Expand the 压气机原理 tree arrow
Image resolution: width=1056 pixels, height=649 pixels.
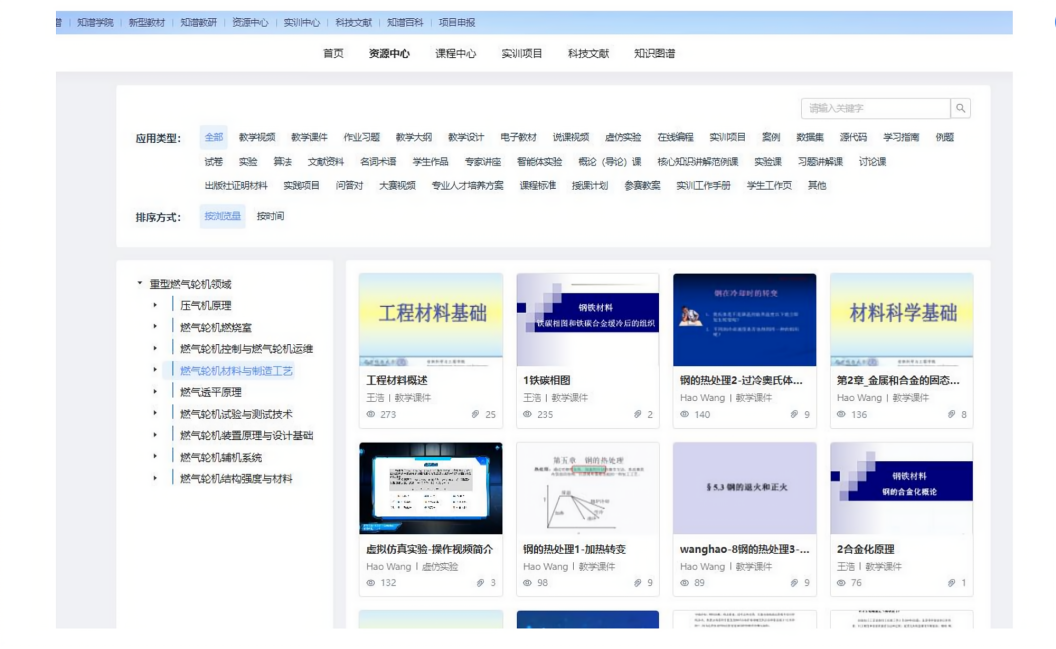(x=155, y=306)
